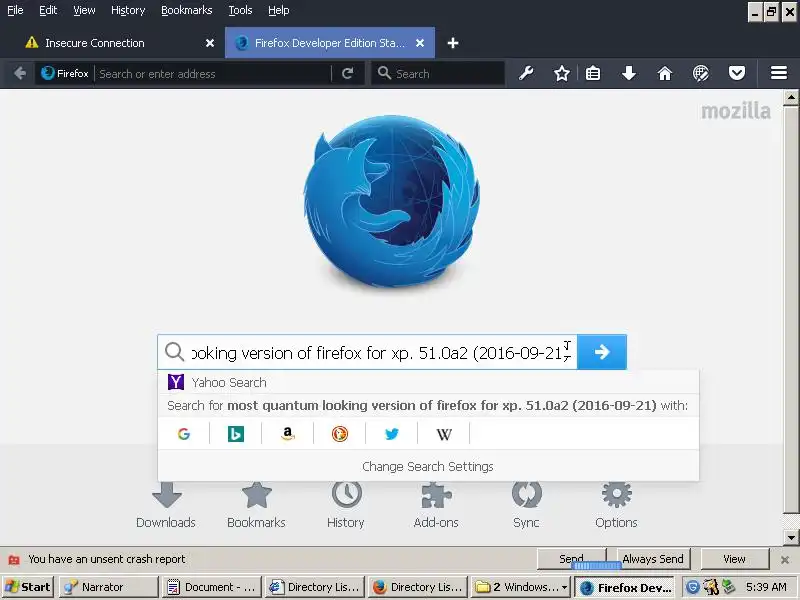The height and width of the screenshot is (600, 800).
Task: Bookmark this page with the star icon
Action: [562, 73]
